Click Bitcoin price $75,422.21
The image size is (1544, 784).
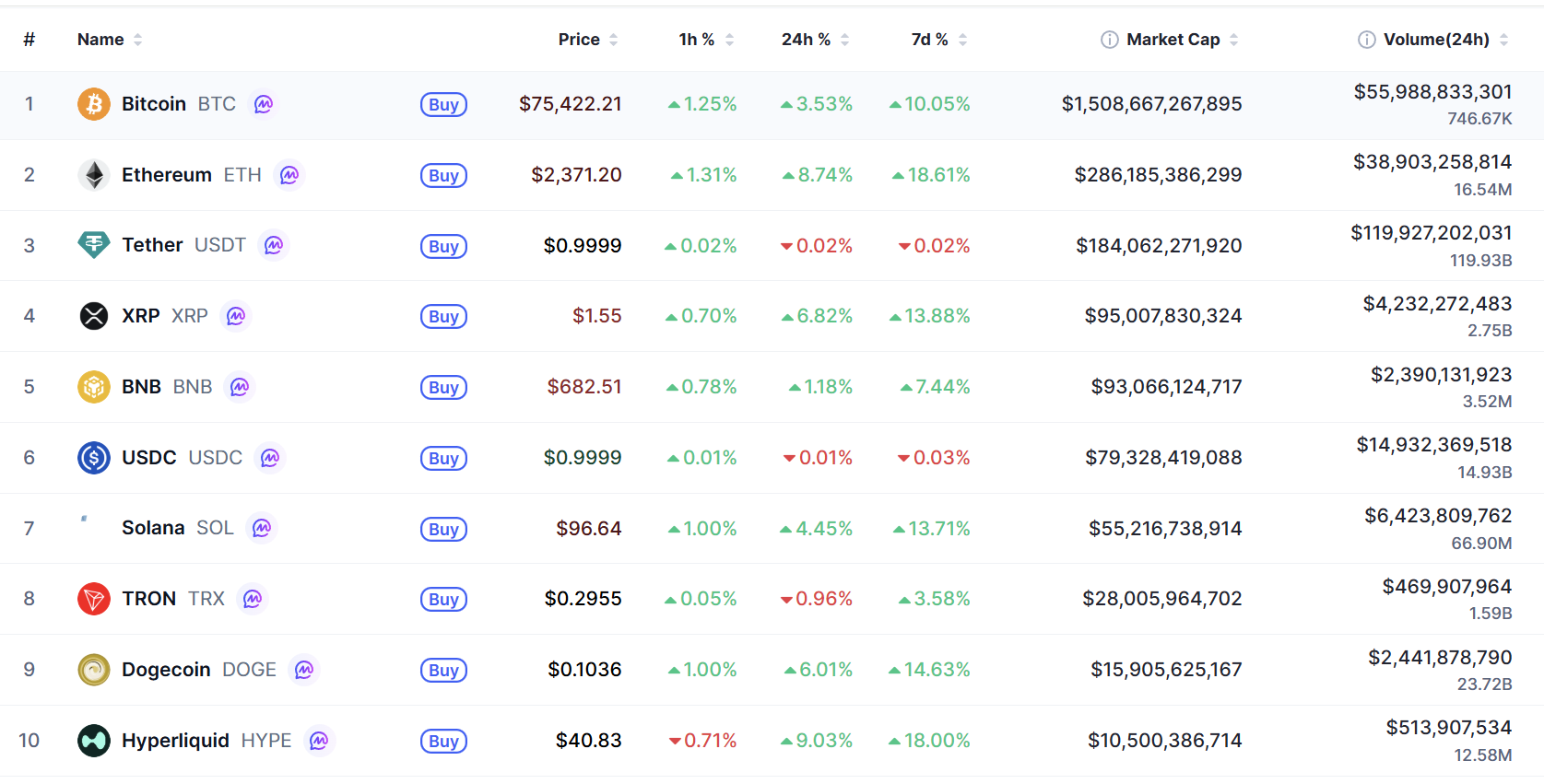(x=571, y=104)
